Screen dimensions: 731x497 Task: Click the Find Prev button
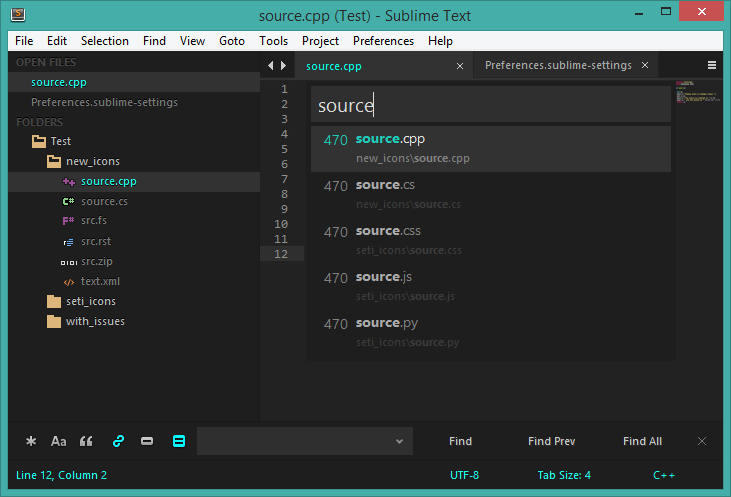(552, 441)
